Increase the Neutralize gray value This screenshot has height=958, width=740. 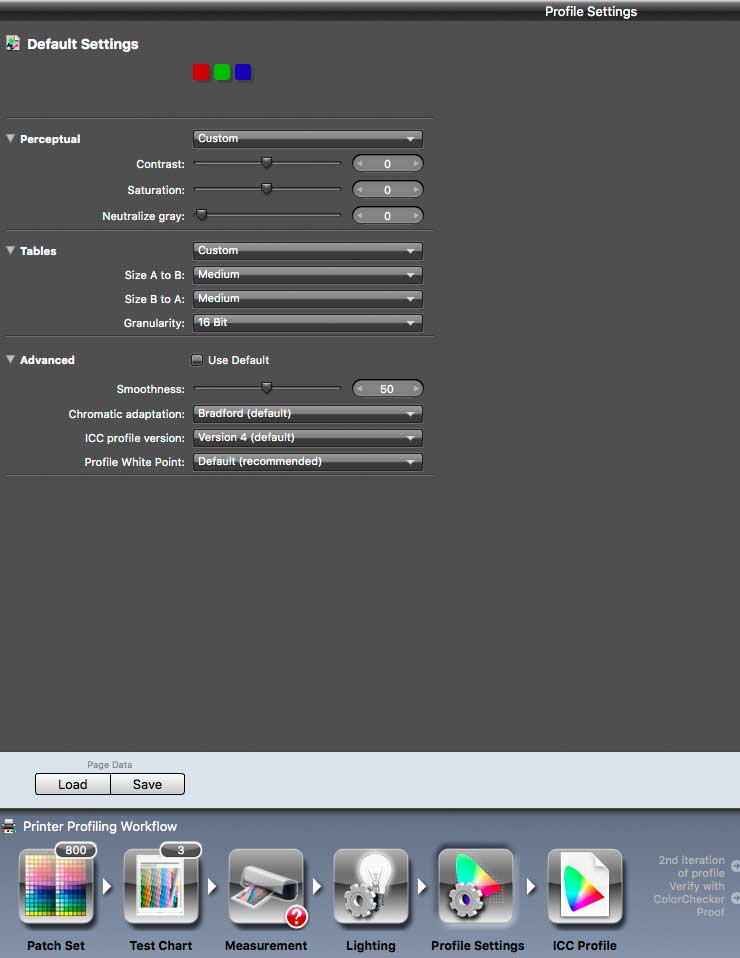tap(416, 216)
